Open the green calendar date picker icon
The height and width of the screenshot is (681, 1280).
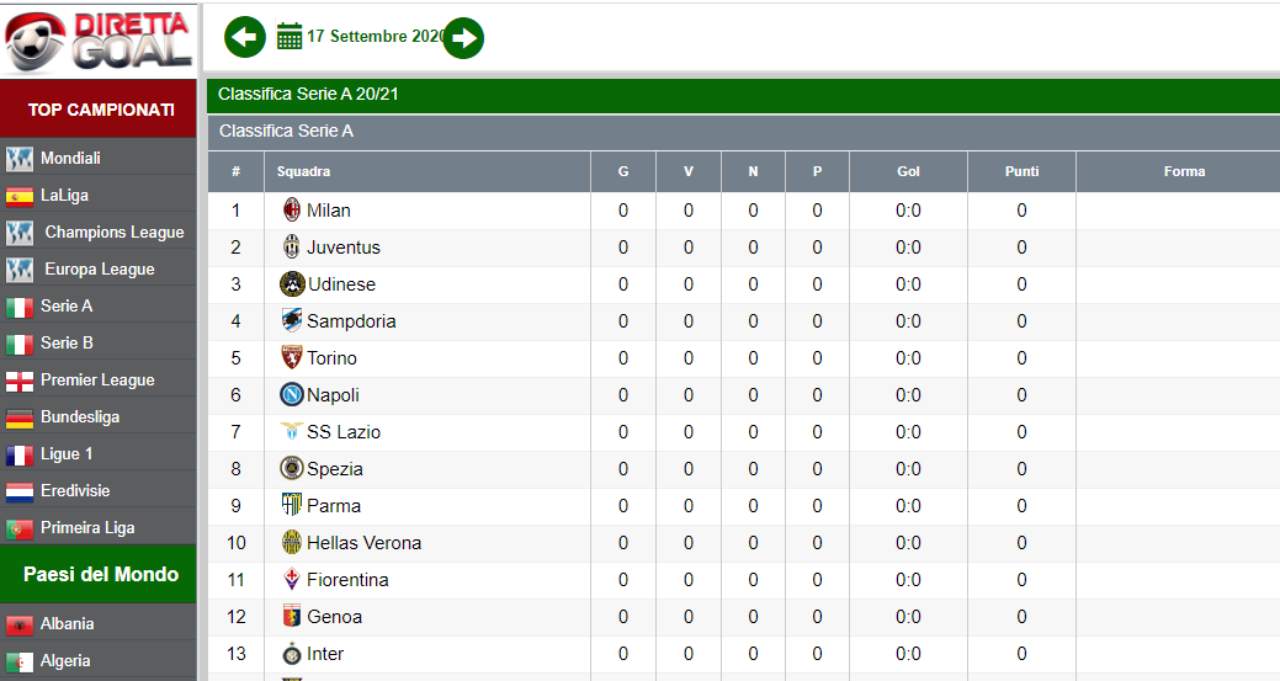tap(289, 37)
